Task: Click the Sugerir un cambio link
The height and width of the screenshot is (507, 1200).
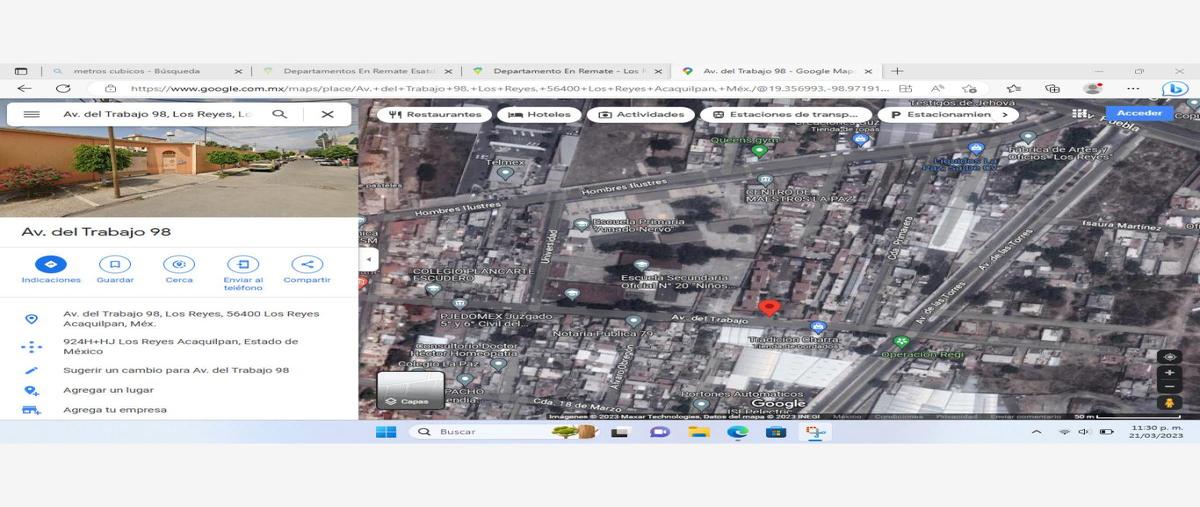Action: [176, 370]
